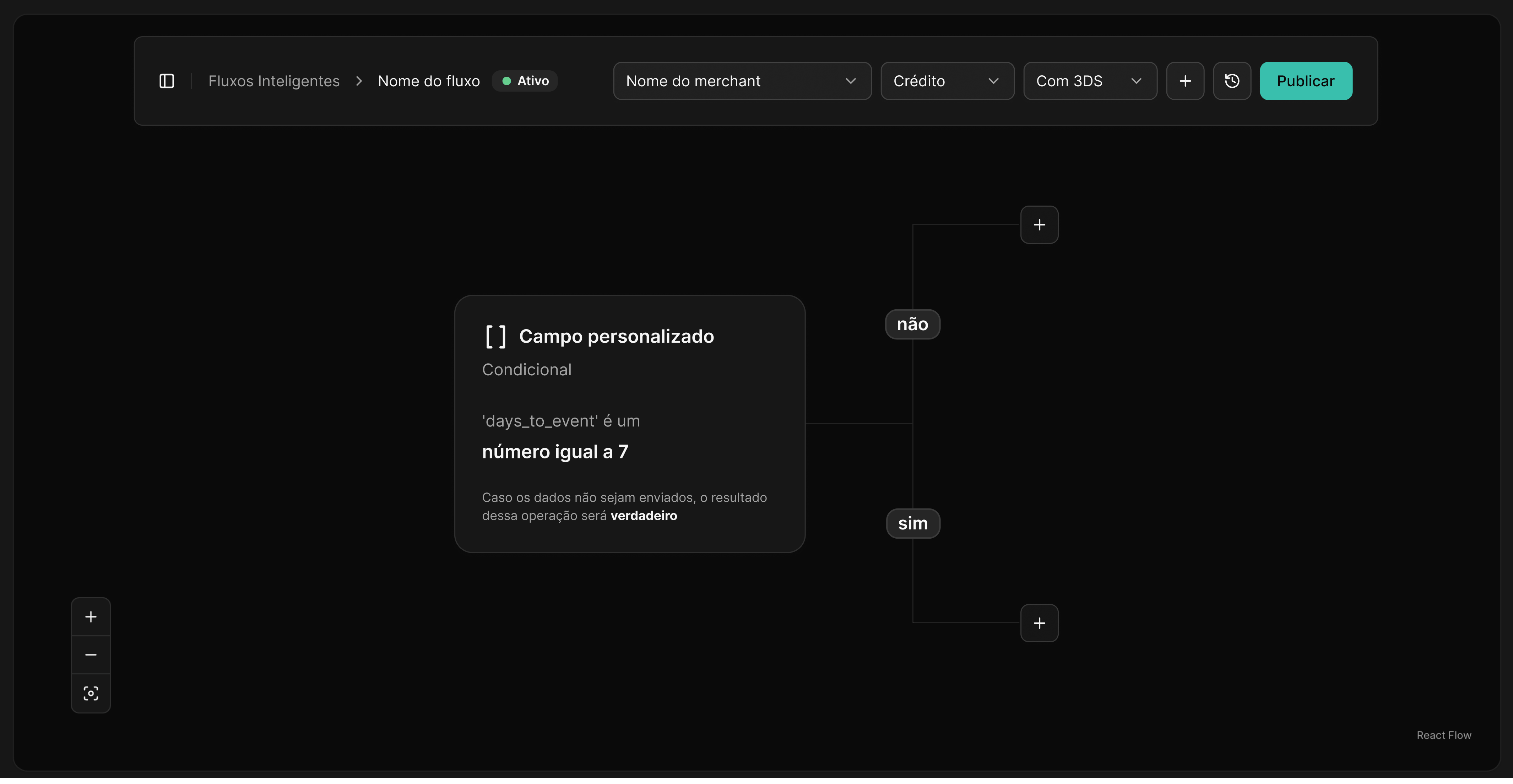
Task: Zoom in the canvas
Action: point(91,617)
